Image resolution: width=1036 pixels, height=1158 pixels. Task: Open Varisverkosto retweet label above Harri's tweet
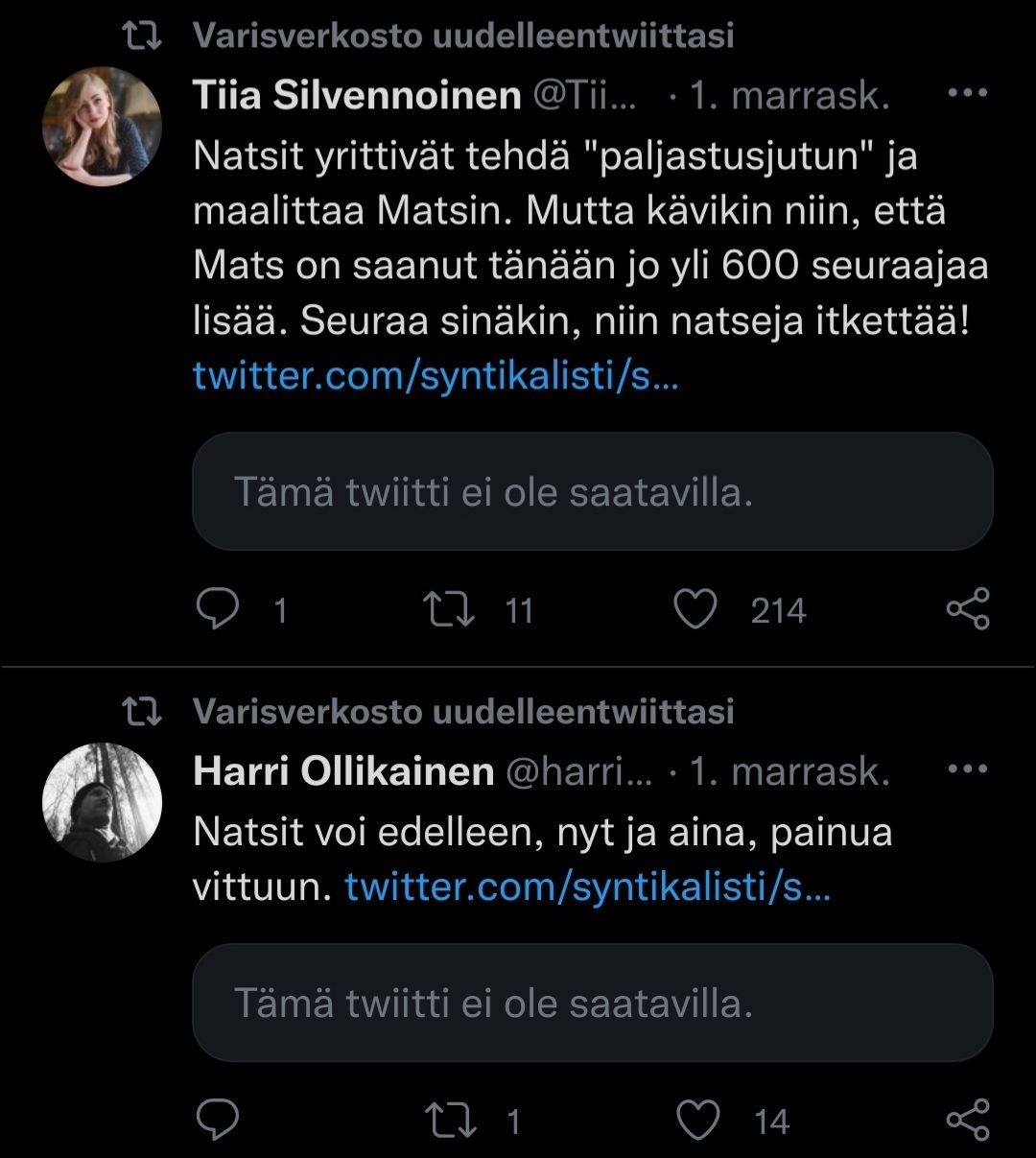tap(462, 712)
